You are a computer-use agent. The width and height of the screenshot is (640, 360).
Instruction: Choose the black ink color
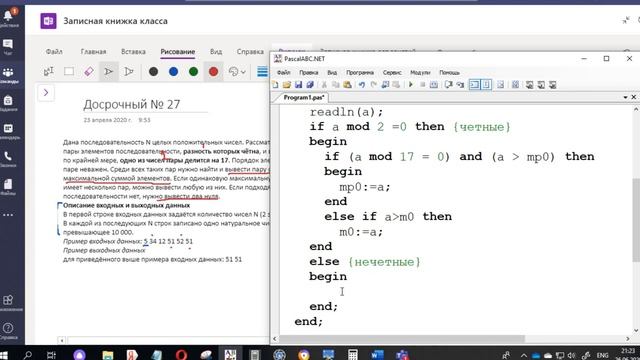[153, 71]
